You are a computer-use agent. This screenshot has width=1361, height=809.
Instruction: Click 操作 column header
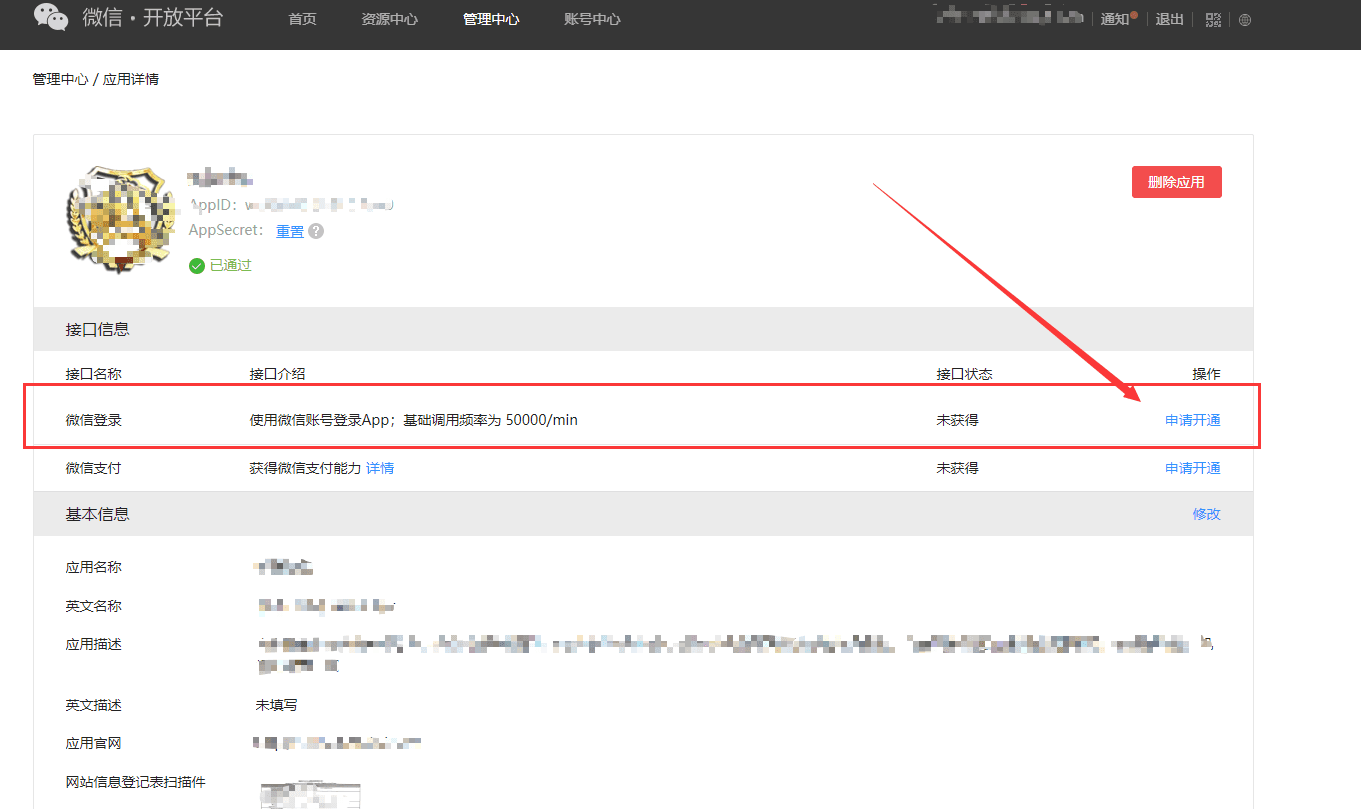[1207, 374]
